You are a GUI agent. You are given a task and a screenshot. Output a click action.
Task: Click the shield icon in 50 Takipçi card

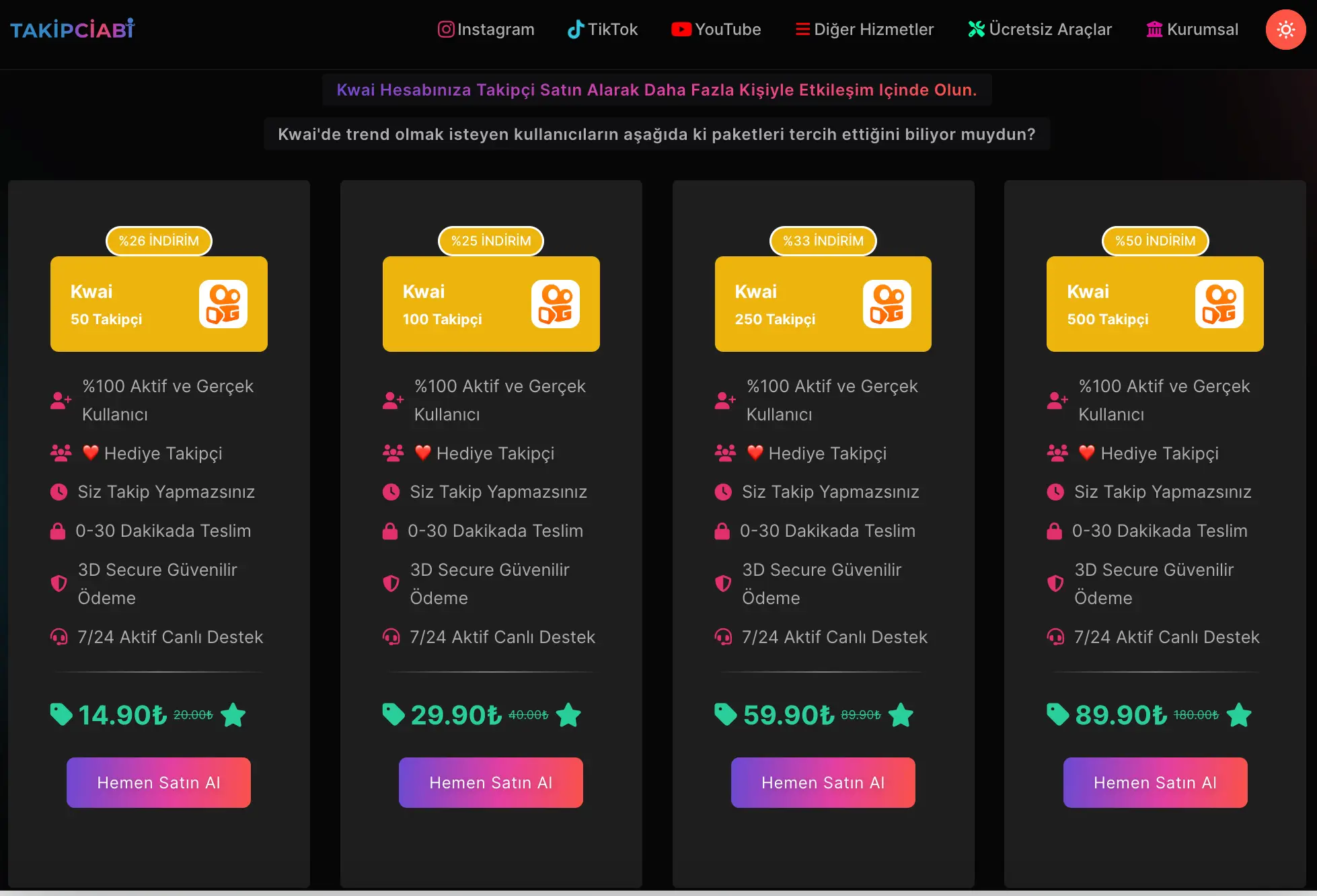pyautogui.click(x=59, y=583)
